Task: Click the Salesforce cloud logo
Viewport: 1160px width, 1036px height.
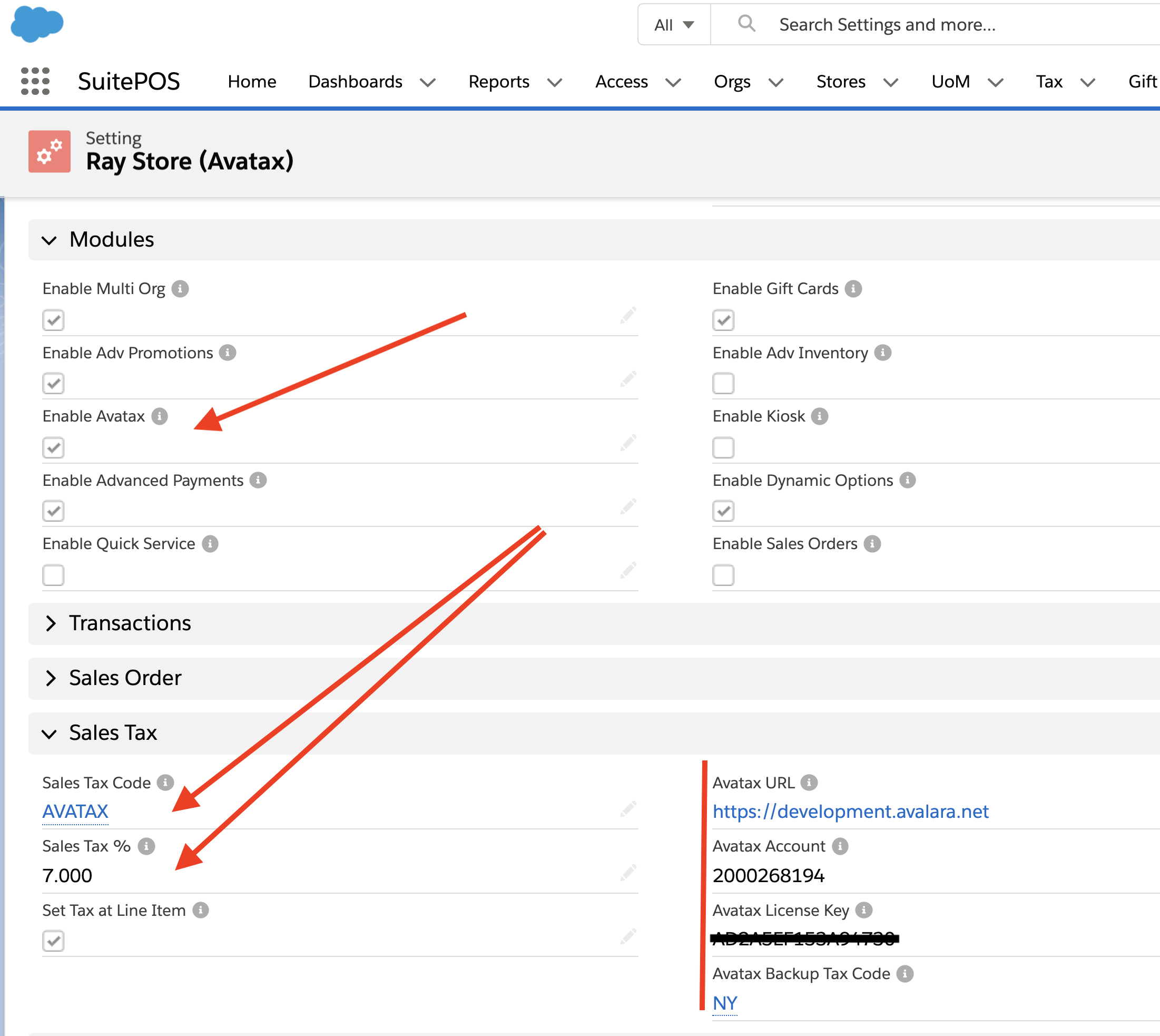Action: (37, 23)
